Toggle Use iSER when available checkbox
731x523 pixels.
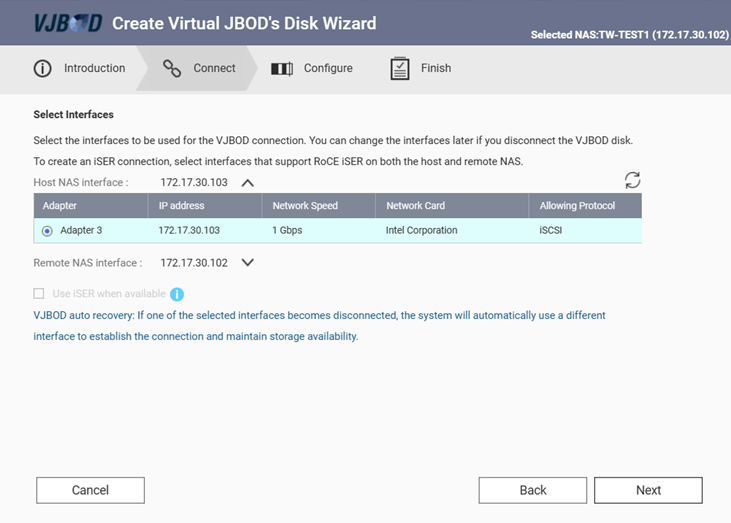[40, 294]
